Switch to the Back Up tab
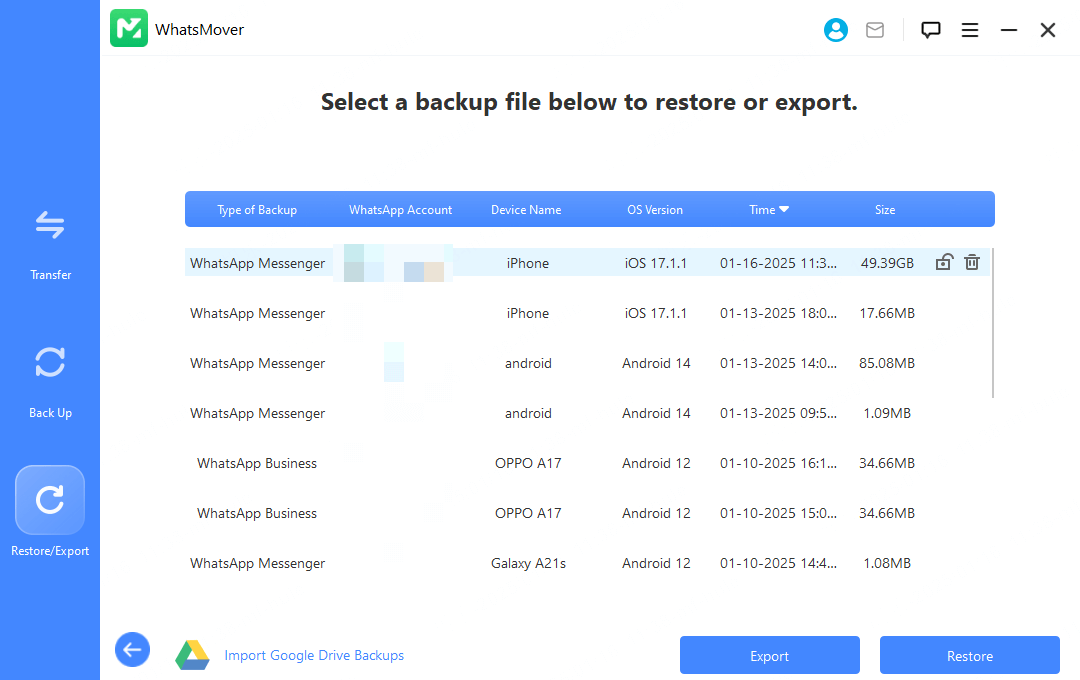Image resolution: width=1080 pixels, height=680 pixels. coord(50,380)
